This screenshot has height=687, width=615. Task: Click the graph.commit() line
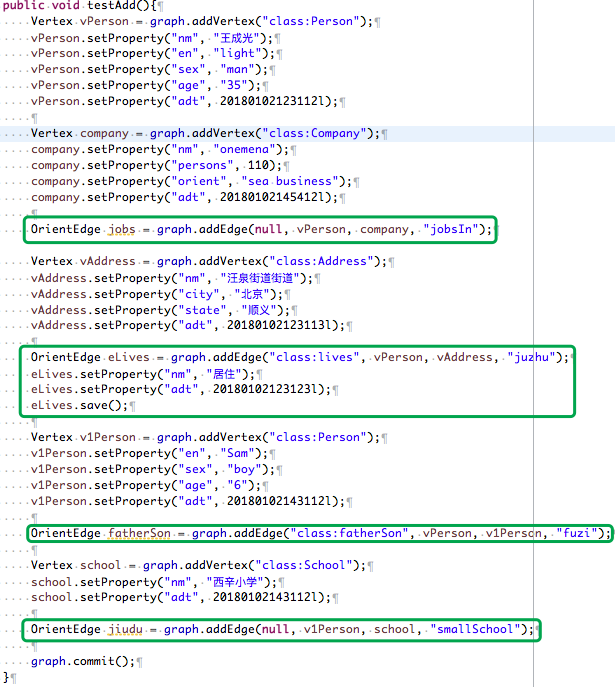coord(82,661)
